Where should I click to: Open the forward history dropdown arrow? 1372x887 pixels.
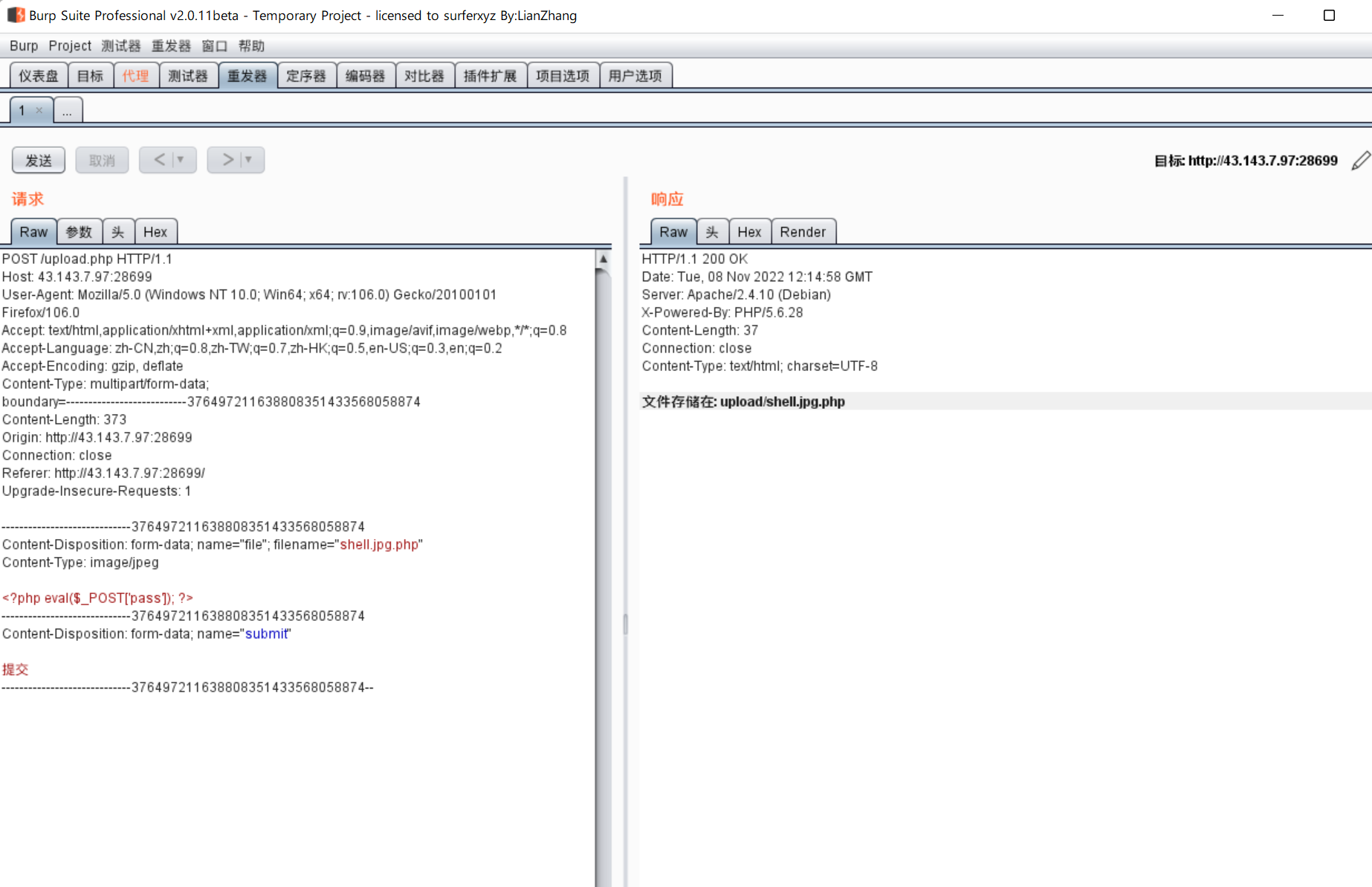(249, 160)
